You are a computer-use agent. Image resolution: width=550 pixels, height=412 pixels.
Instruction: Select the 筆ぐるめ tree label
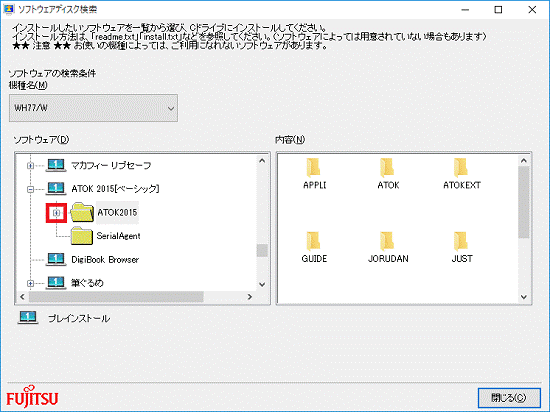click(x=87, y=283)
